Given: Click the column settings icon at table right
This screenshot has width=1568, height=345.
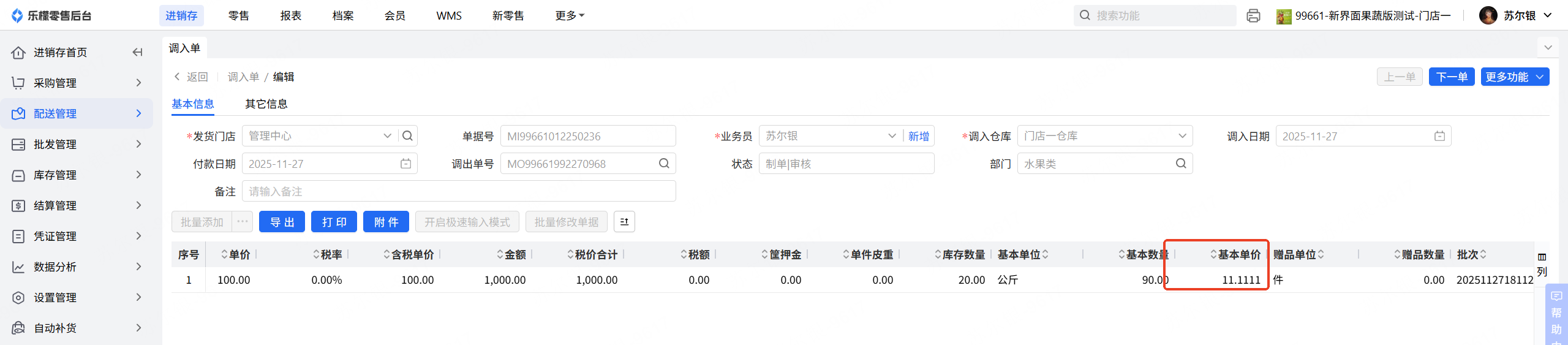Looking at the screenshot, I should click(x=1542, y=257).
